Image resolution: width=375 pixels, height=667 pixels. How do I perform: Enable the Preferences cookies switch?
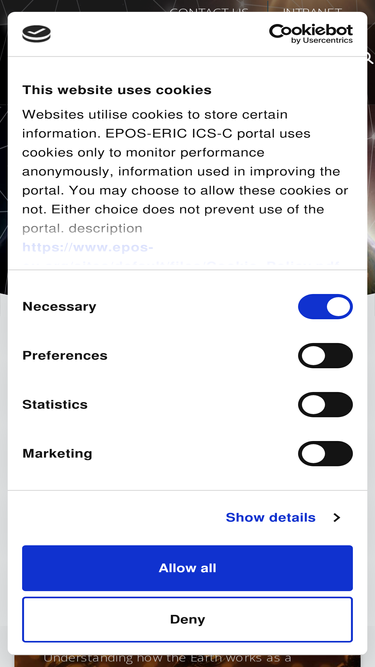click(x=325, y=356)
